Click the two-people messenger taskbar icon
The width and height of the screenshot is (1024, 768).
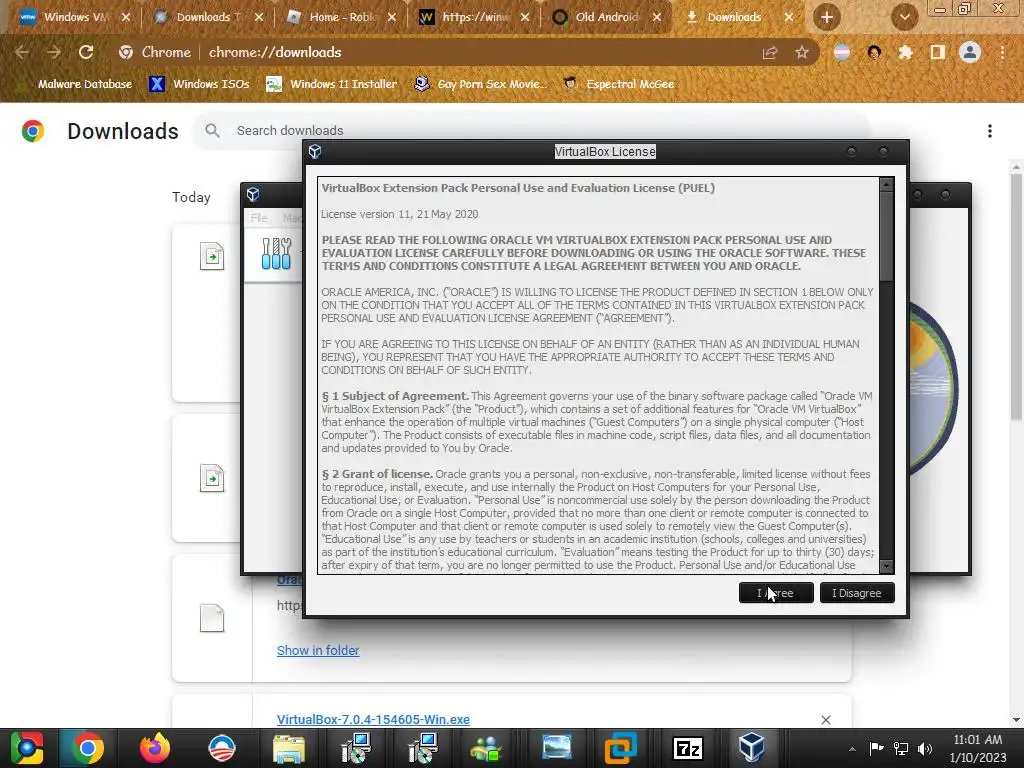pos(487,748)
